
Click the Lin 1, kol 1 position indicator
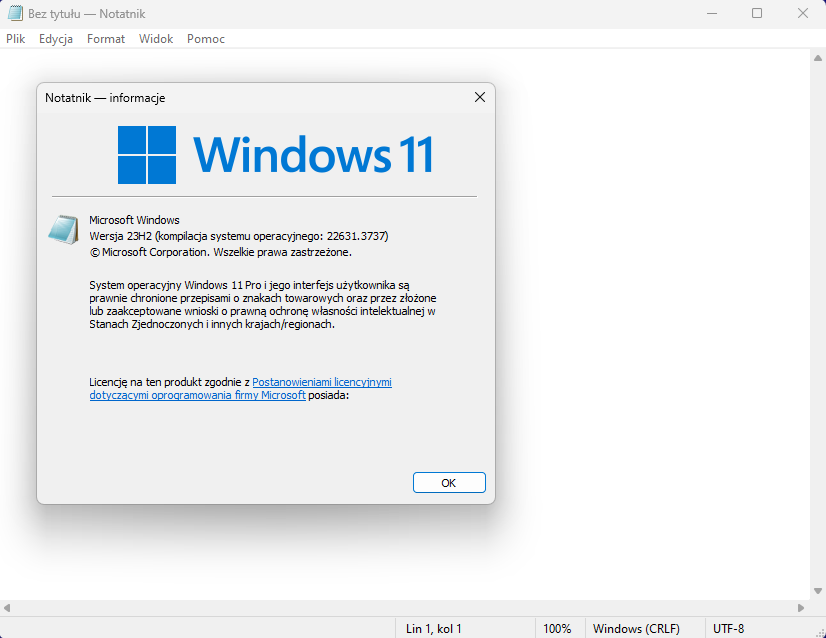click(x=434, y=629)
